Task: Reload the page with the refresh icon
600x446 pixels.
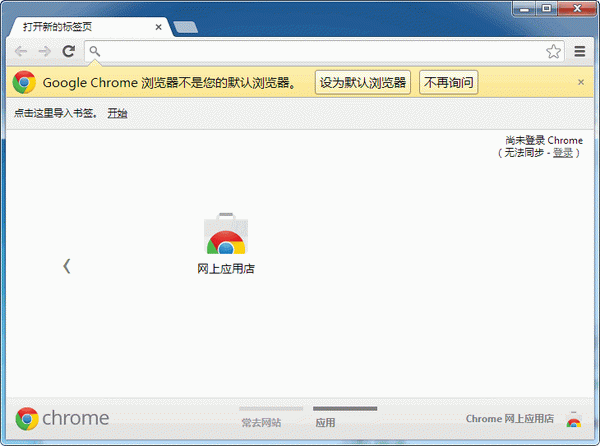Action: (x=68, y=51)
